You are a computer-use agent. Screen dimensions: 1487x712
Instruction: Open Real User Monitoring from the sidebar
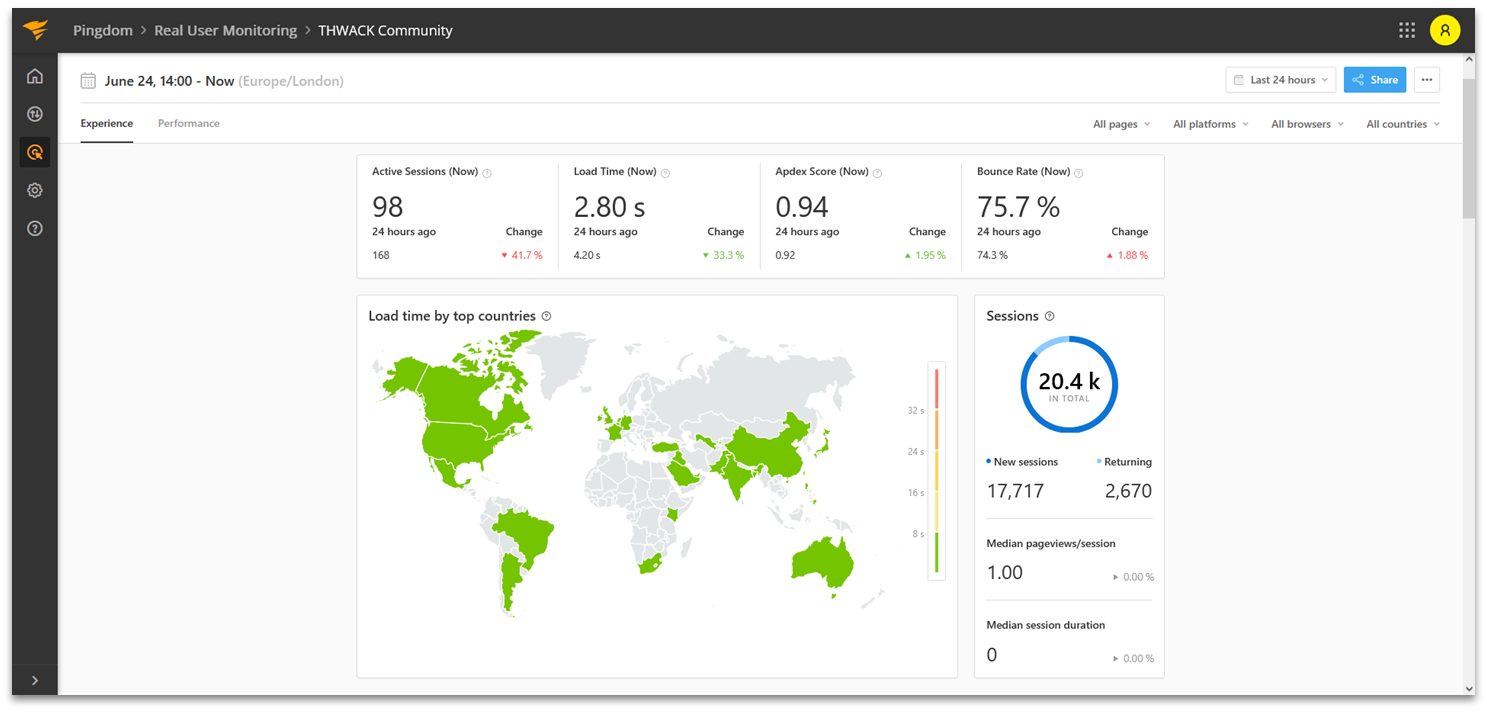(34, 152)
